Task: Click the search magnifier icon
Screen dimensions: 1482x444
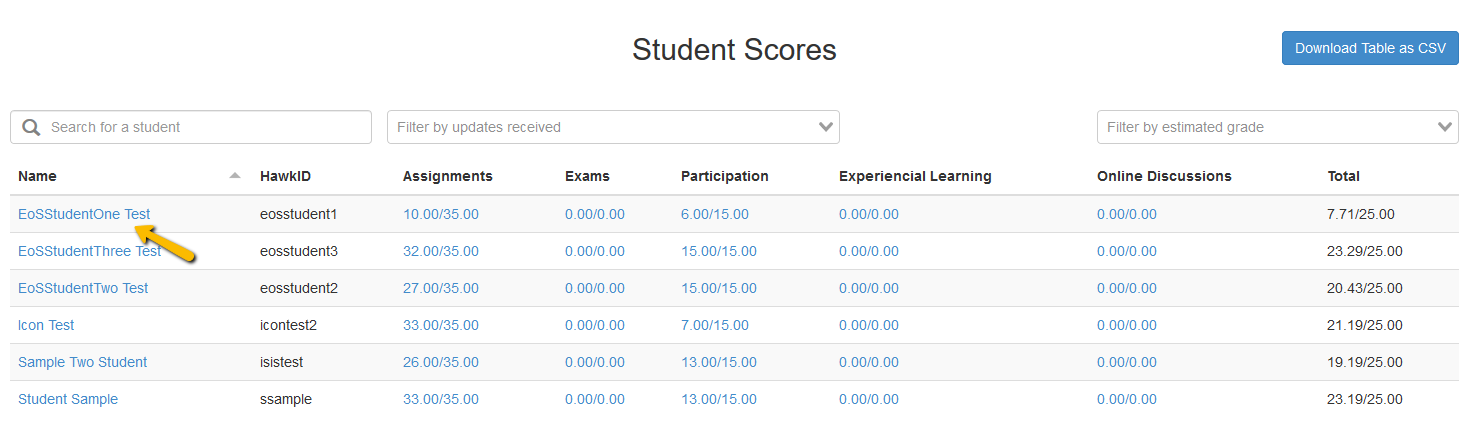Action: [x=31, y=127]
